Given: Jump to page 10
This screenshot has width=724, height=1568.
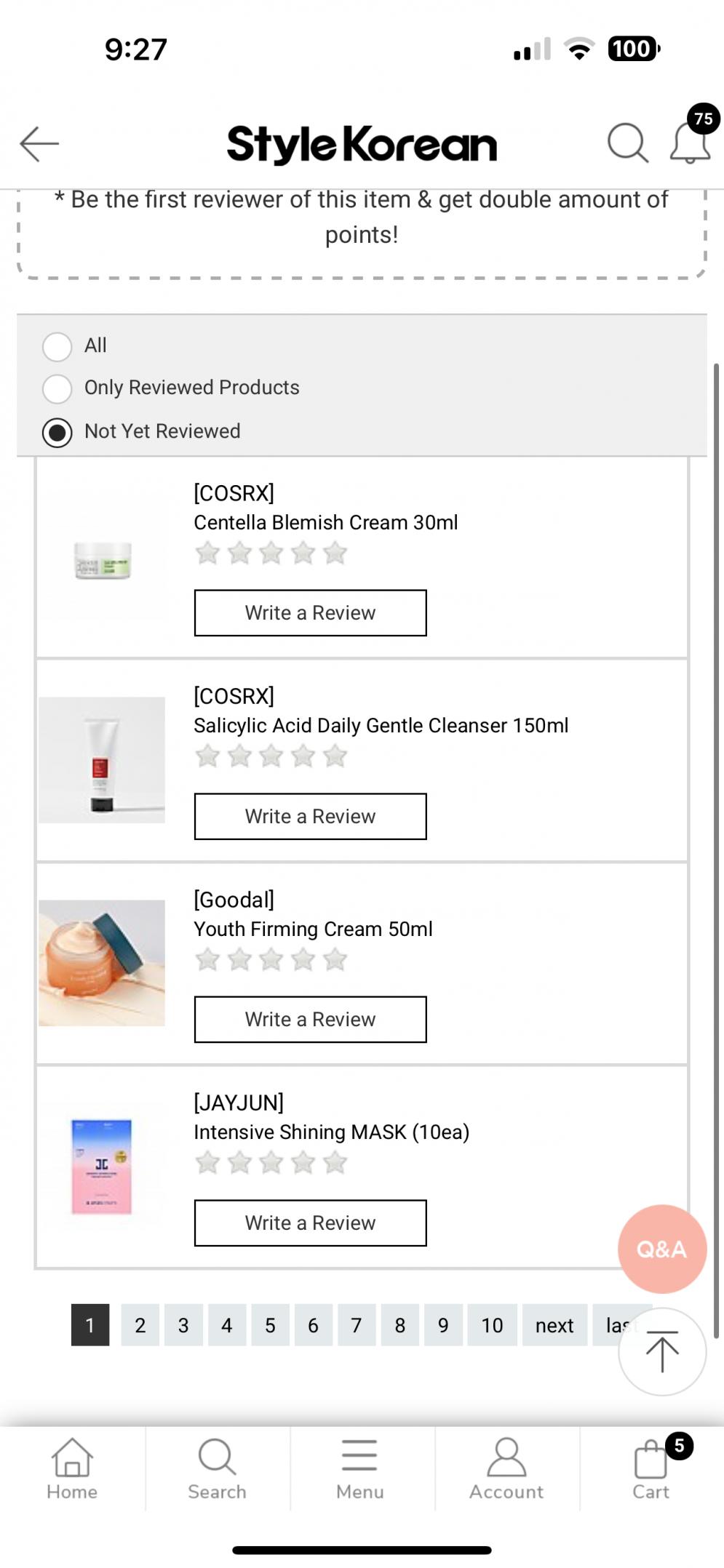Looking at the screenshot, I should pyautogui.click(x=492, y=1325).
